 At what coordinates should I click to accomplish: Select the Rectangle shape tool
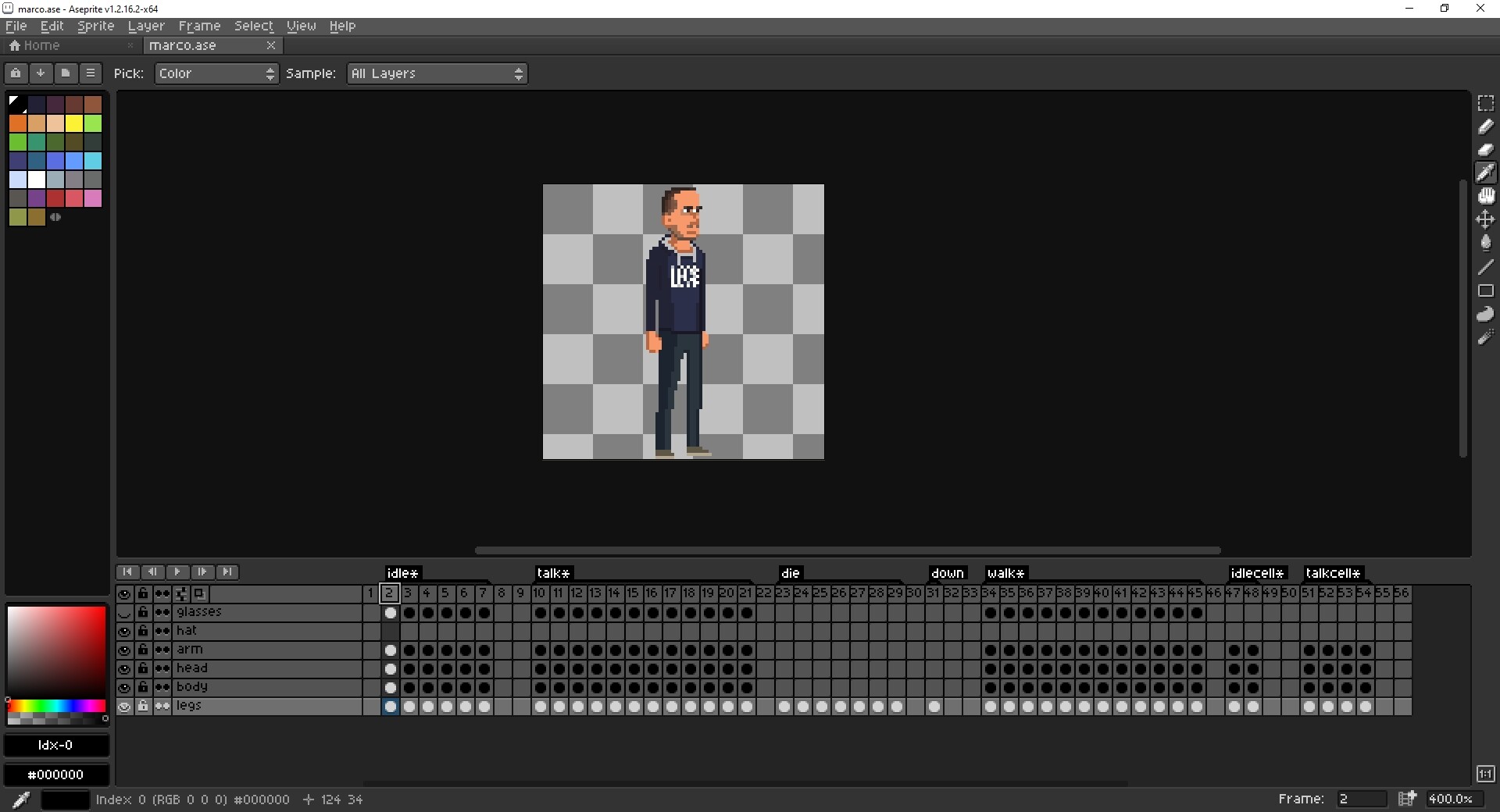coord(1485,290)
